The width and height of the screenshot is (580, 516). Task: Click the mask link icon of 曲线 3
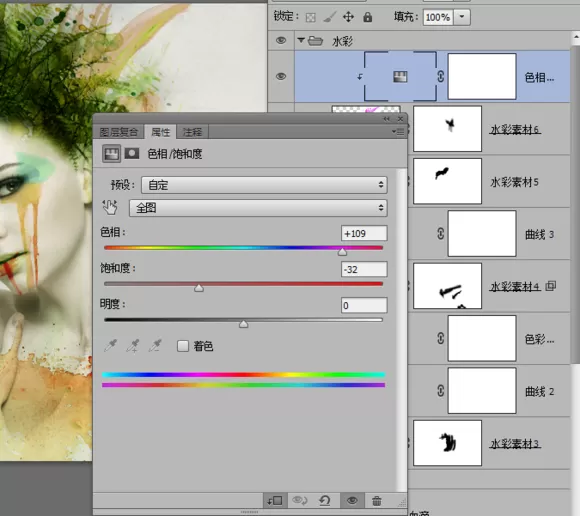pos(441,233)
